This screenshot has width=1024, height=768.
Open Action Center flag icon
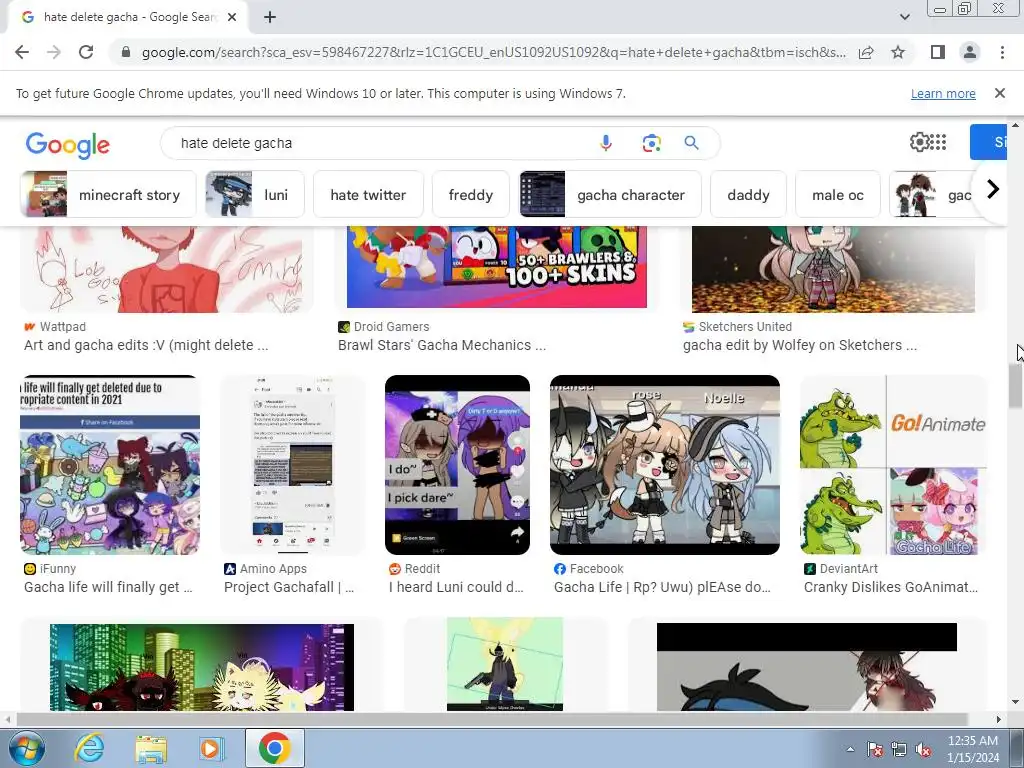(874, 749)
